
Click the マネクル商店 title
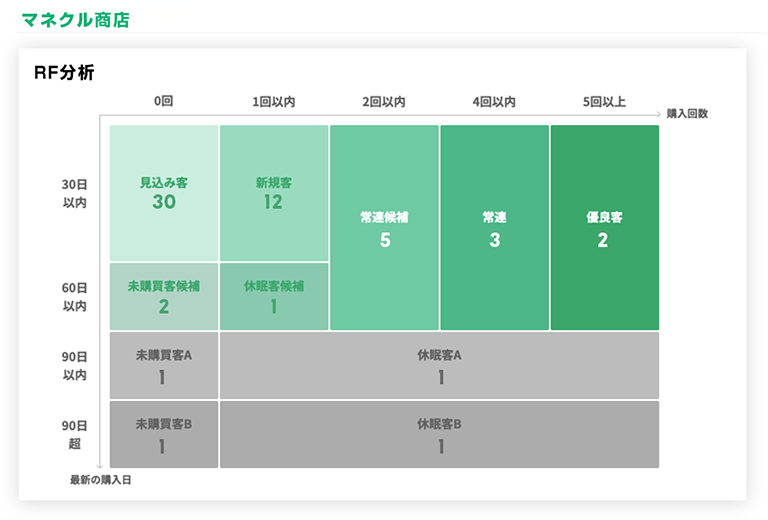tap(76, 20)
